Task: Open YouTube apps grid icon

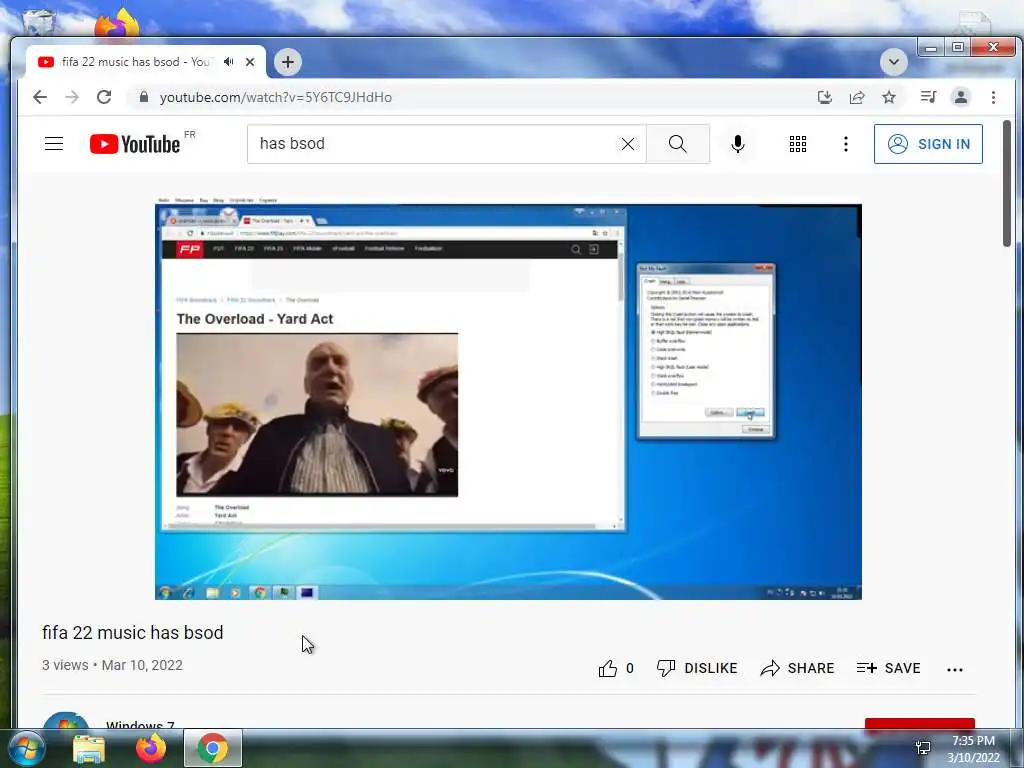Action: pyautogui.click(x=797, y=144)
